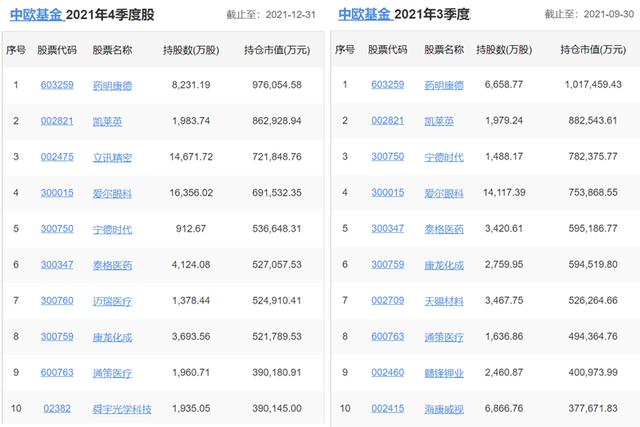The height and width of the screenshot is (427, 640).
Task: Open 通策医疗 link in the 3季度 table
Action: (x=444, y=337)
